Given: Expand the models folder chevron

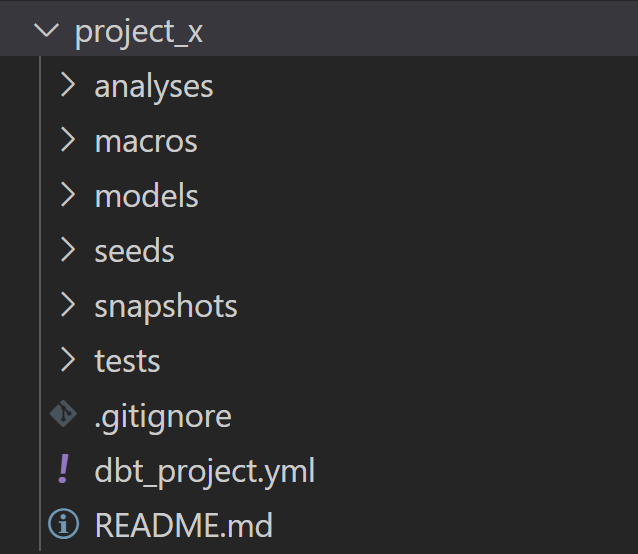Looking at the screenshot, I should 68,195.
